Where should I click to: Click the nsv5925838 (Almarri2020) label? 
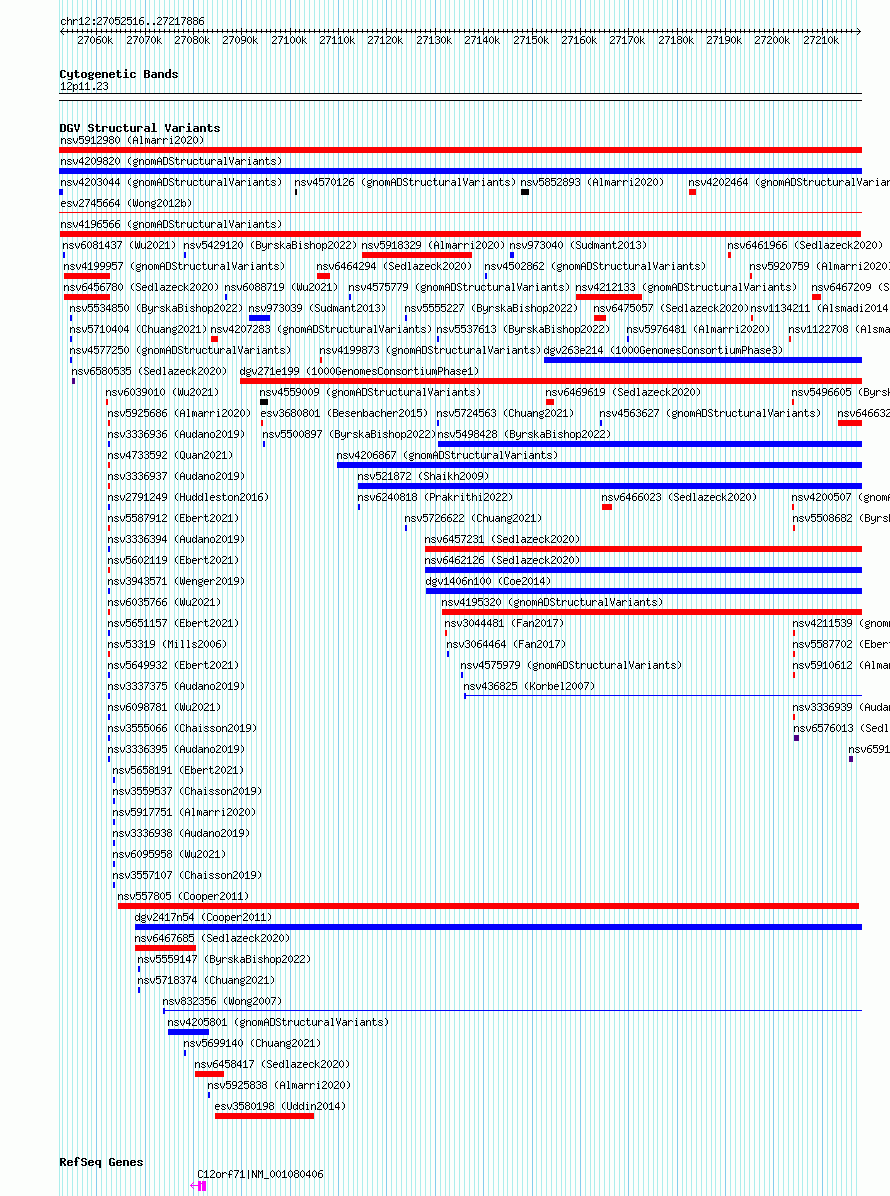pos(279,1085)
